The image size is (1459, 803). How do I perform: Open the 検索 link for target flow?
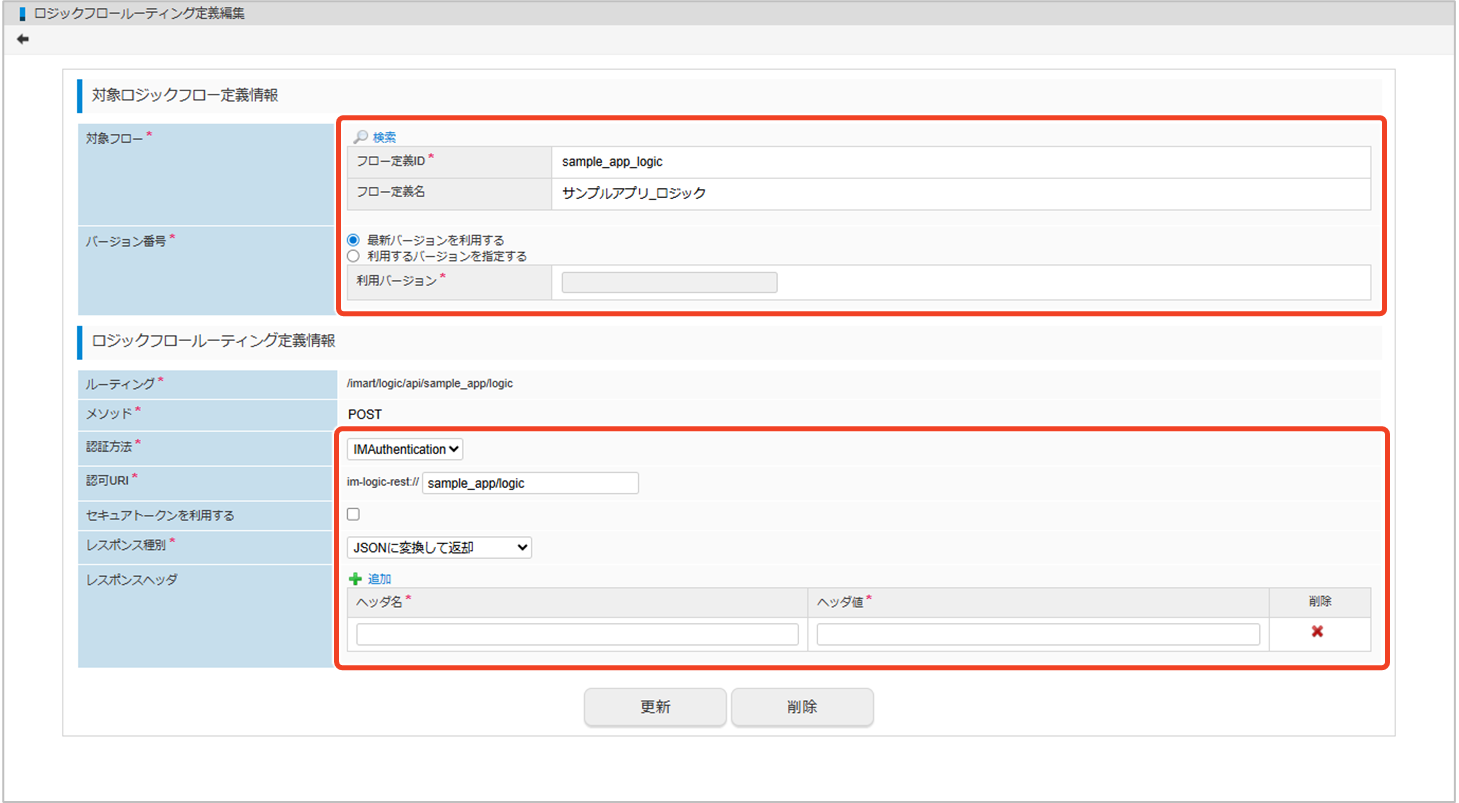pos(385,137)
